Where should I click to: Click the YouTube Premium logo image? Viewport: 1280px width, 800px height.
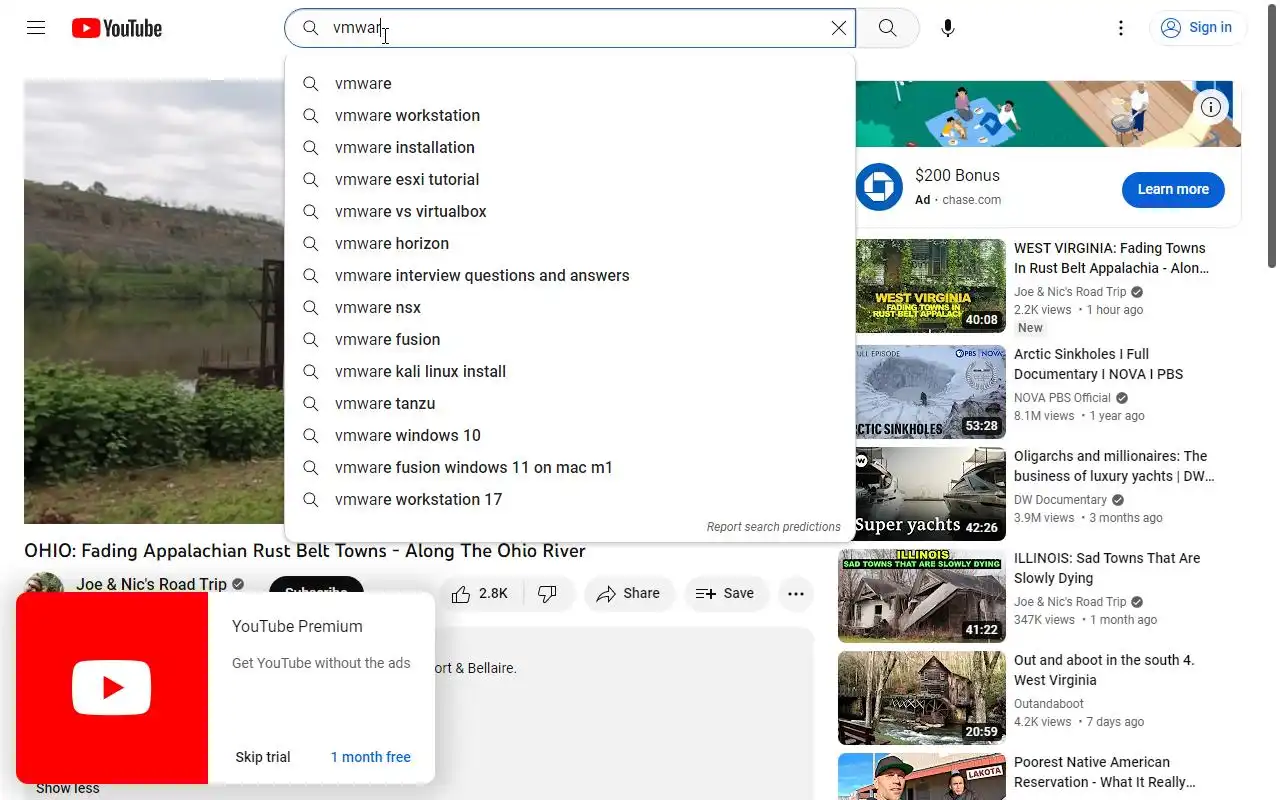[112, 688]
